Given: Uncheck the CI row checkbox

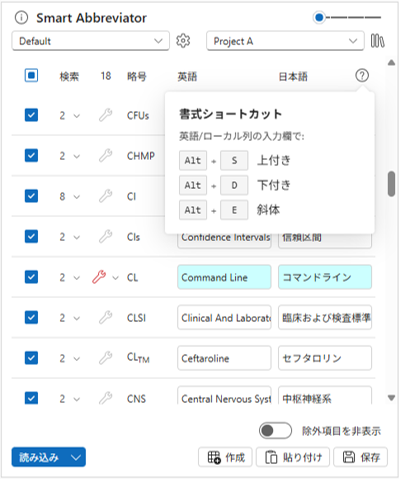Looking at the screenshot, I should point(31,196).
